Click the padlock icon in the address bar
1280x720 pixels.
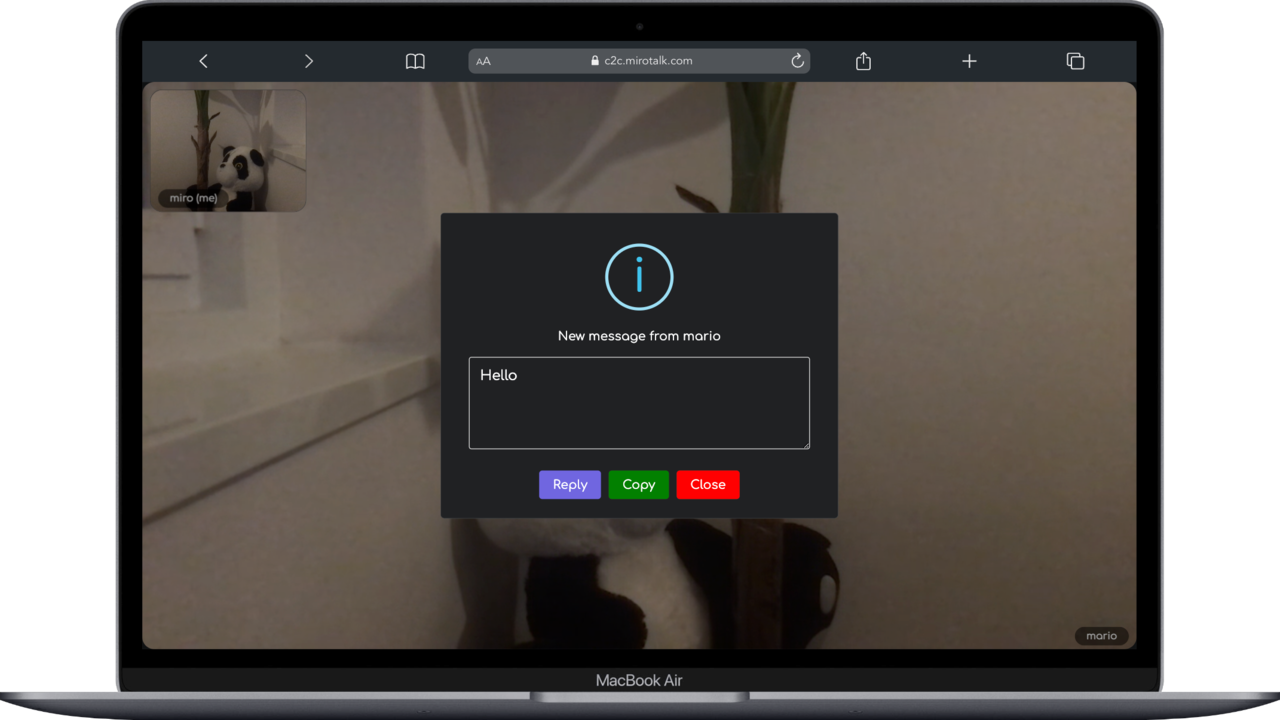point(595,60)
